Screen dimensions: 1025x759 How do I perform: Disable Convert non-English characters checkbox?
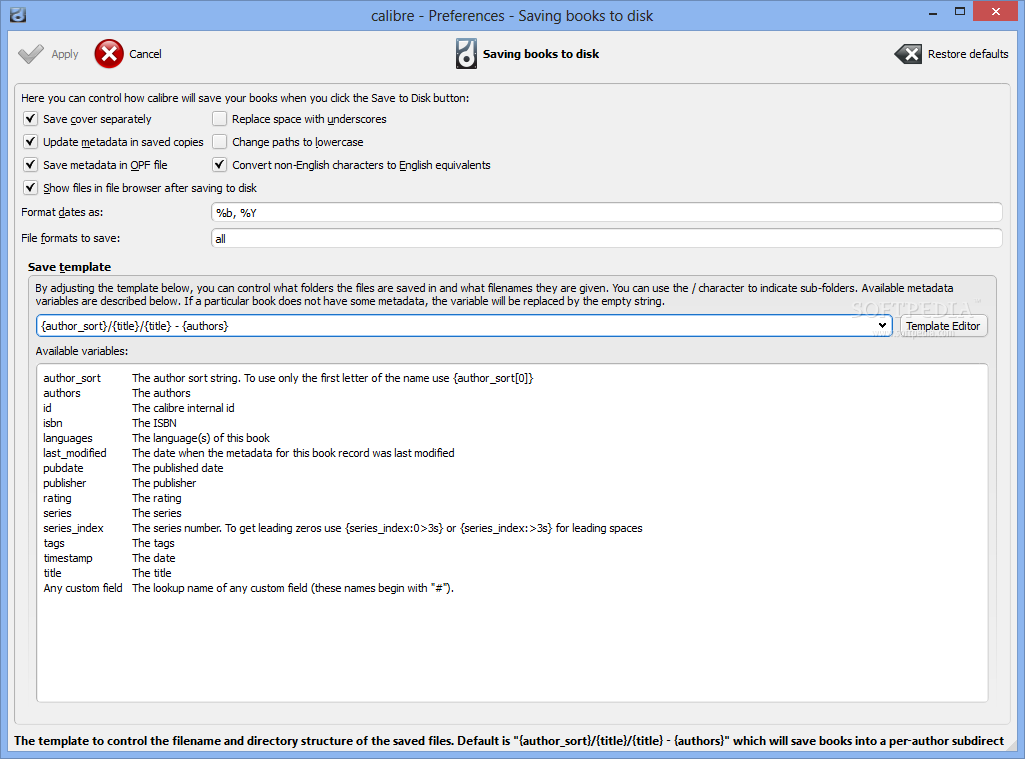(x=220, y=164)
